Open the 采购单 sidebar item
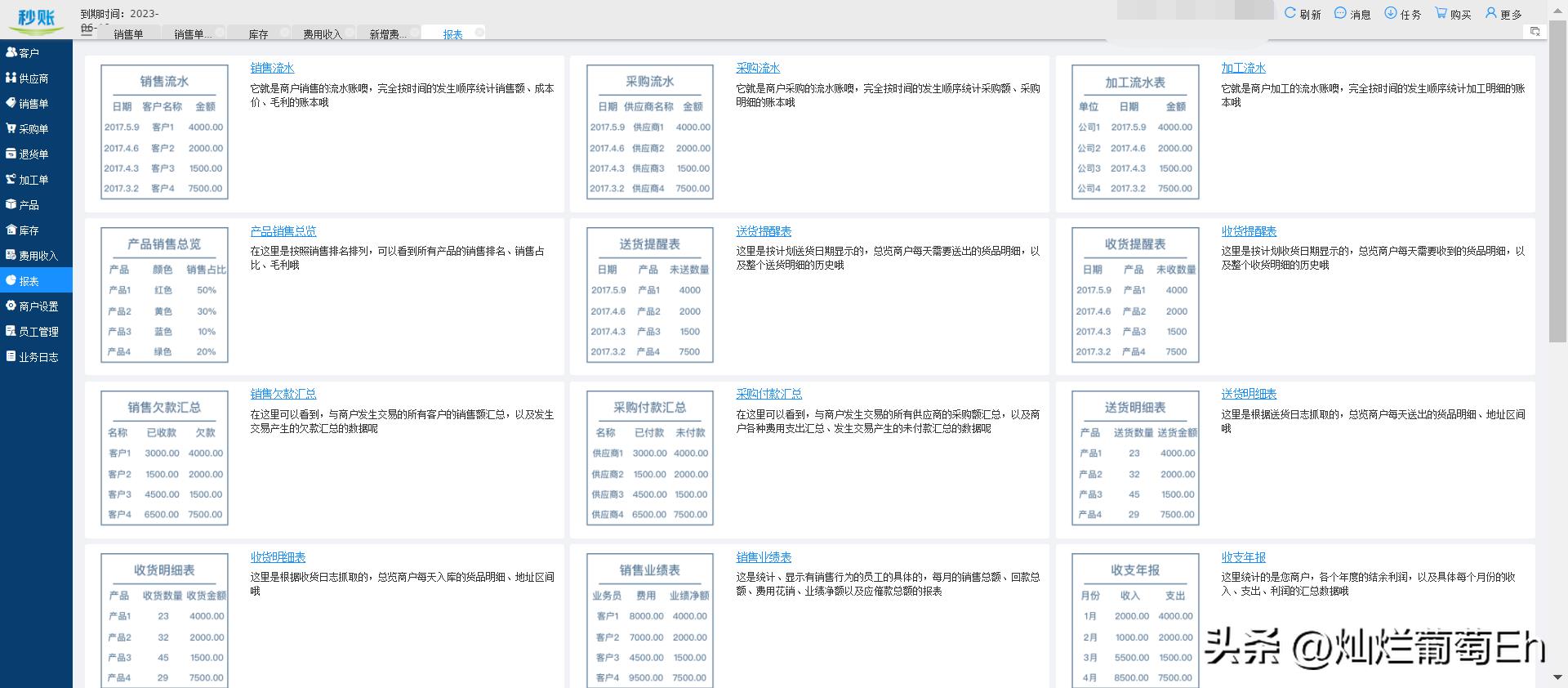This screenshot has height=688, width=1568. [x=36, y=129]
